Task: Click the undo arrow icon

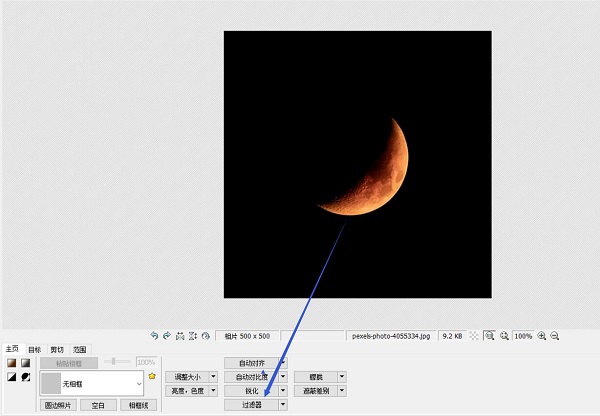Action: point(154,337)
